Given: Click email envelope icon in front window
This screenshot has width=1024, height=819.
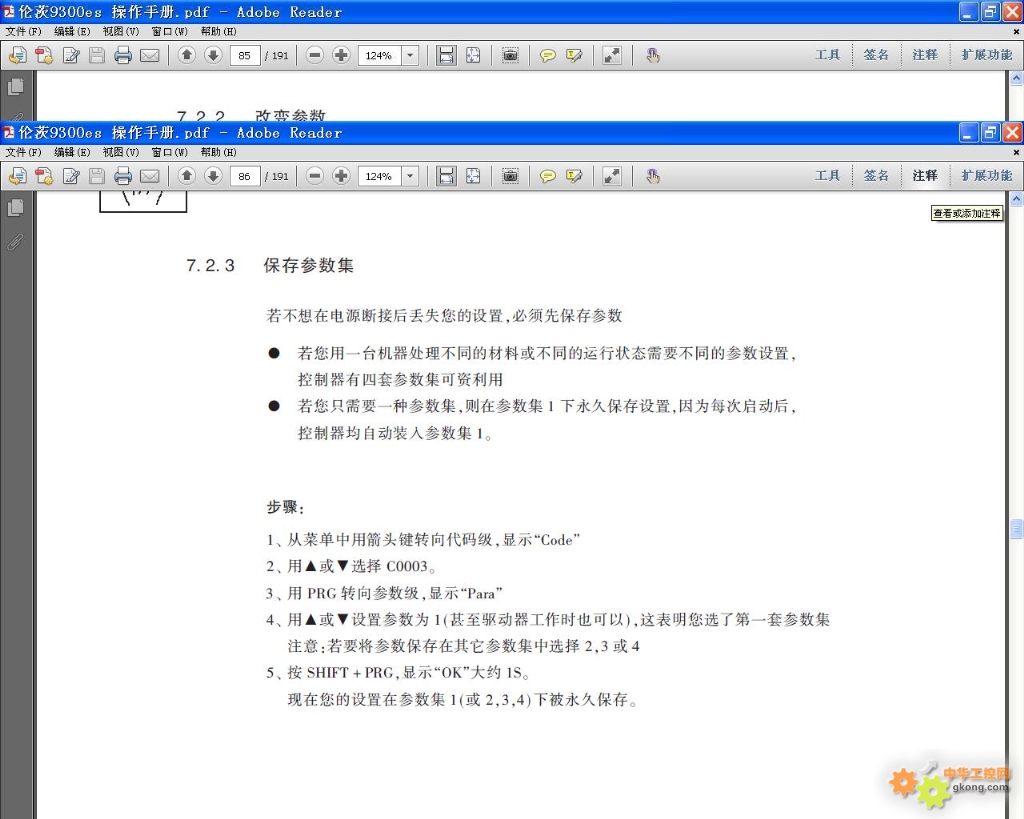Looking at the screenshot, I should pos(150,176).
